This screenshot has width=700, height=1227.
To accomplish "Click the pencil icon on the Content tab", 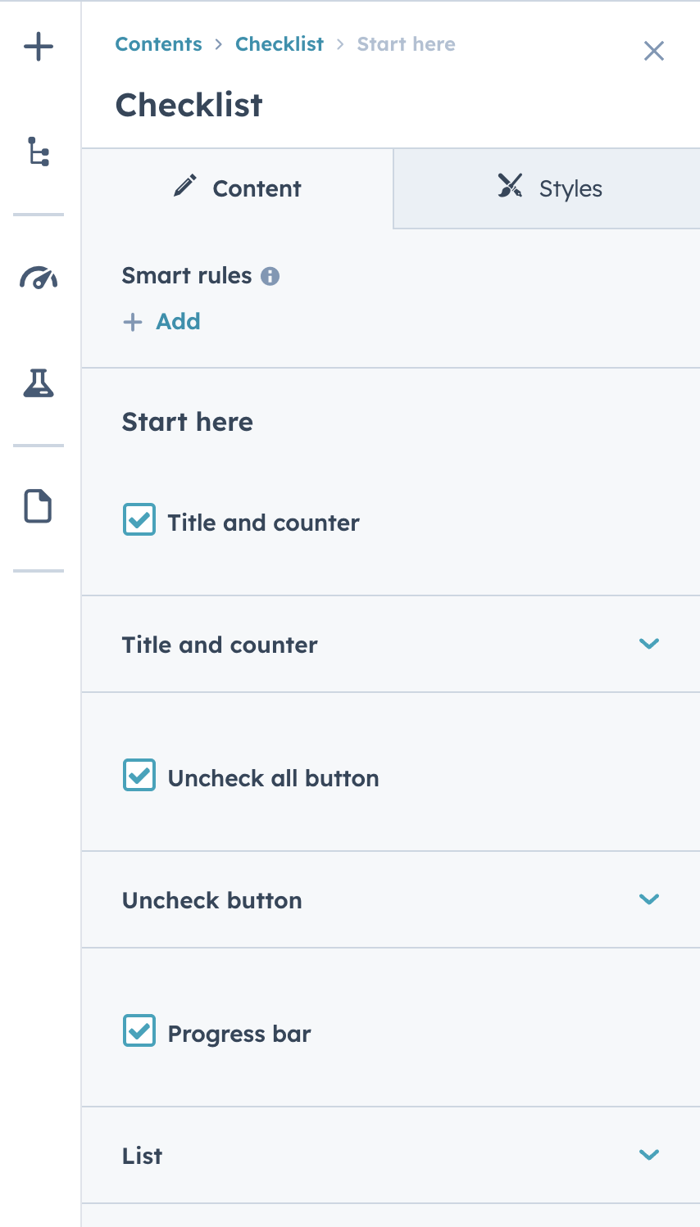I will click(x=184, y=185).
